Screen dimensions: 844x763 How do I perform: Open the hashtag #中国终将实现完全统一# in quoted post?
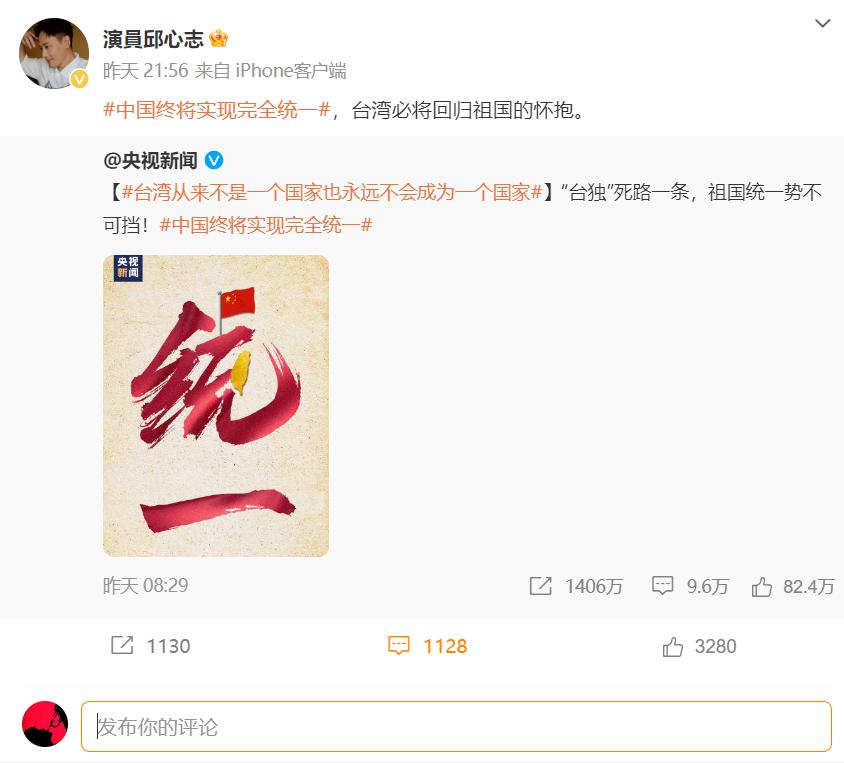[266, 225]
